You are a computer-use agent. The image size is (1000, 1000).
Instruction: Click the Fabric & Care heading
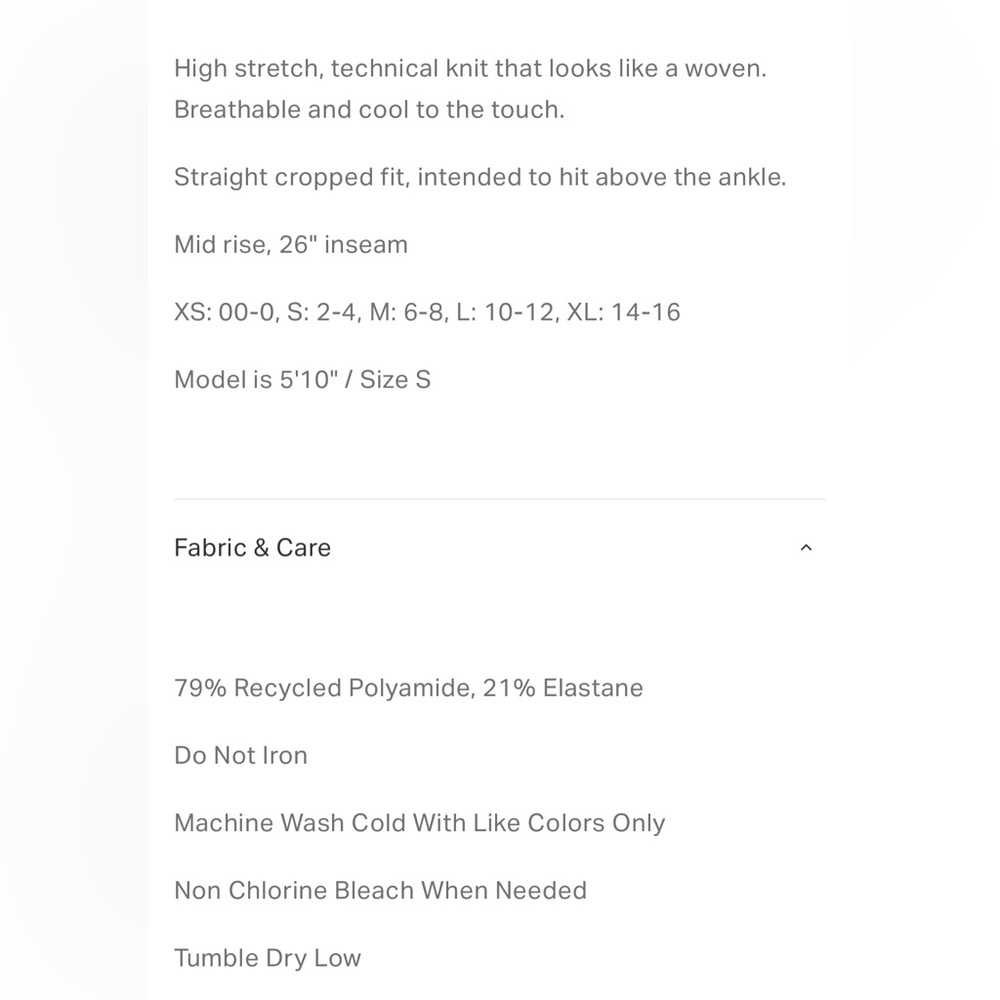[x=253, y=548]
